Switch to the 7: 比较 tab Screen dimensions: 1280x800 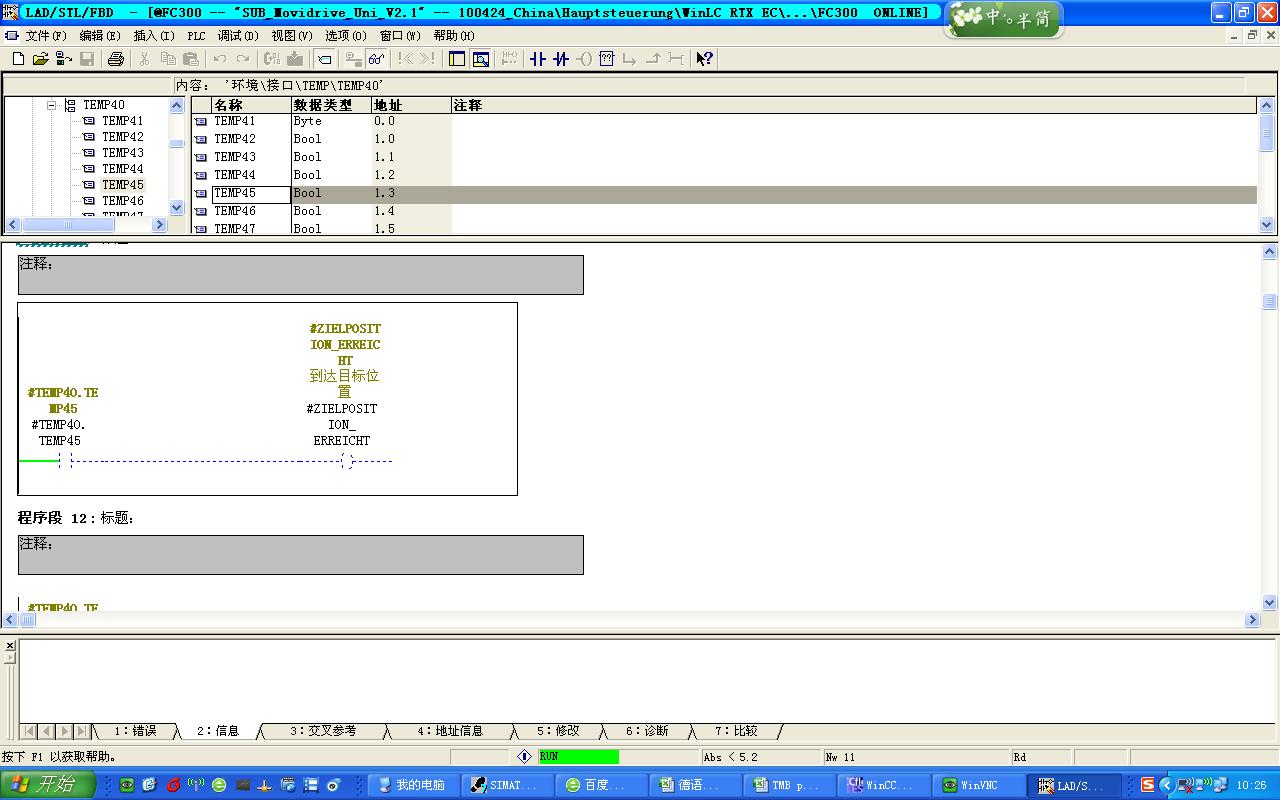tap(736, 731)
